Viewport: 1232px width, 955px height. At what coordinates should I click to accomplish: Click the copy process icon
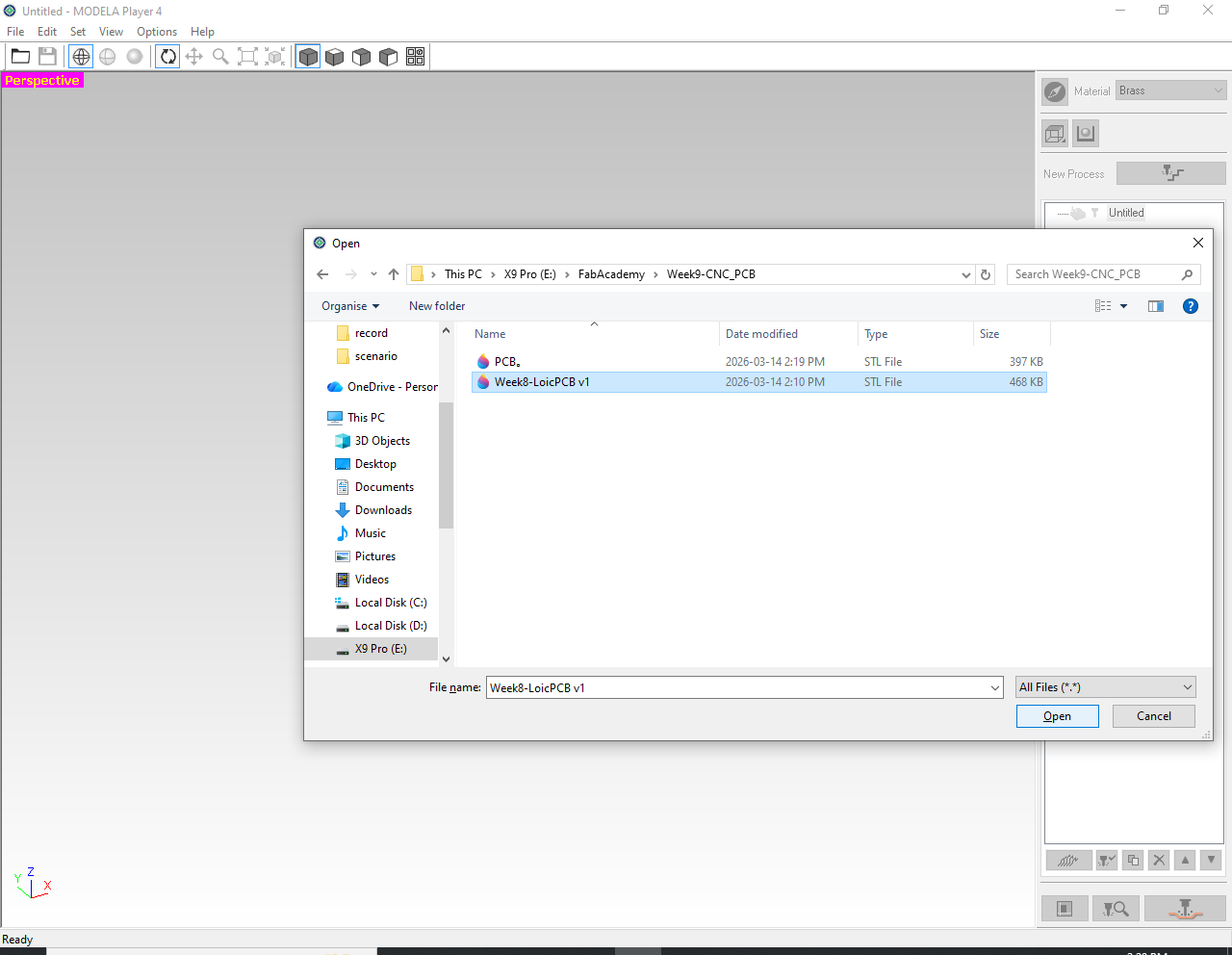[x=1133, y=861]
